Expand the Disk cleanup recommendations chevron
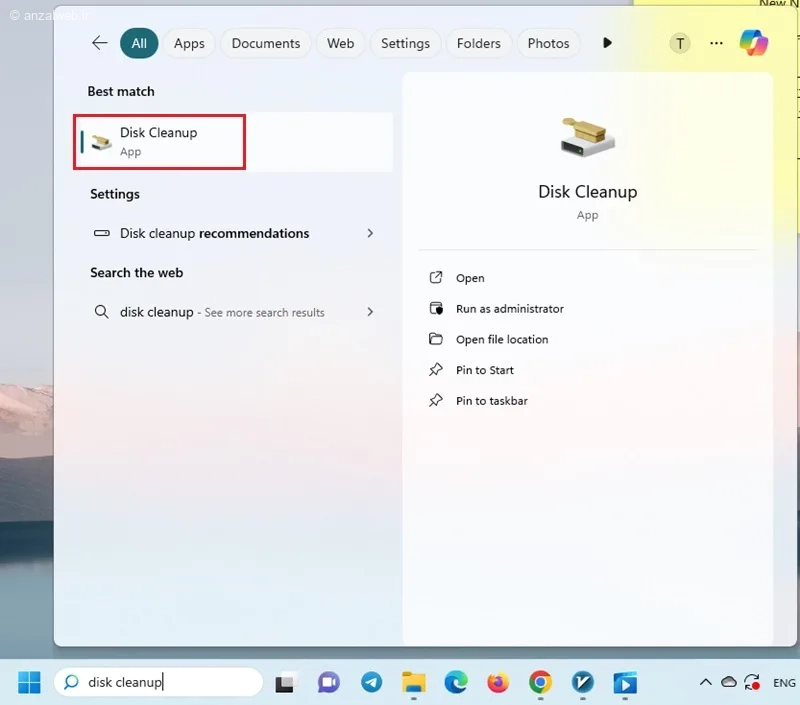Viewport: 800px width, 705px height. [370, 233]
